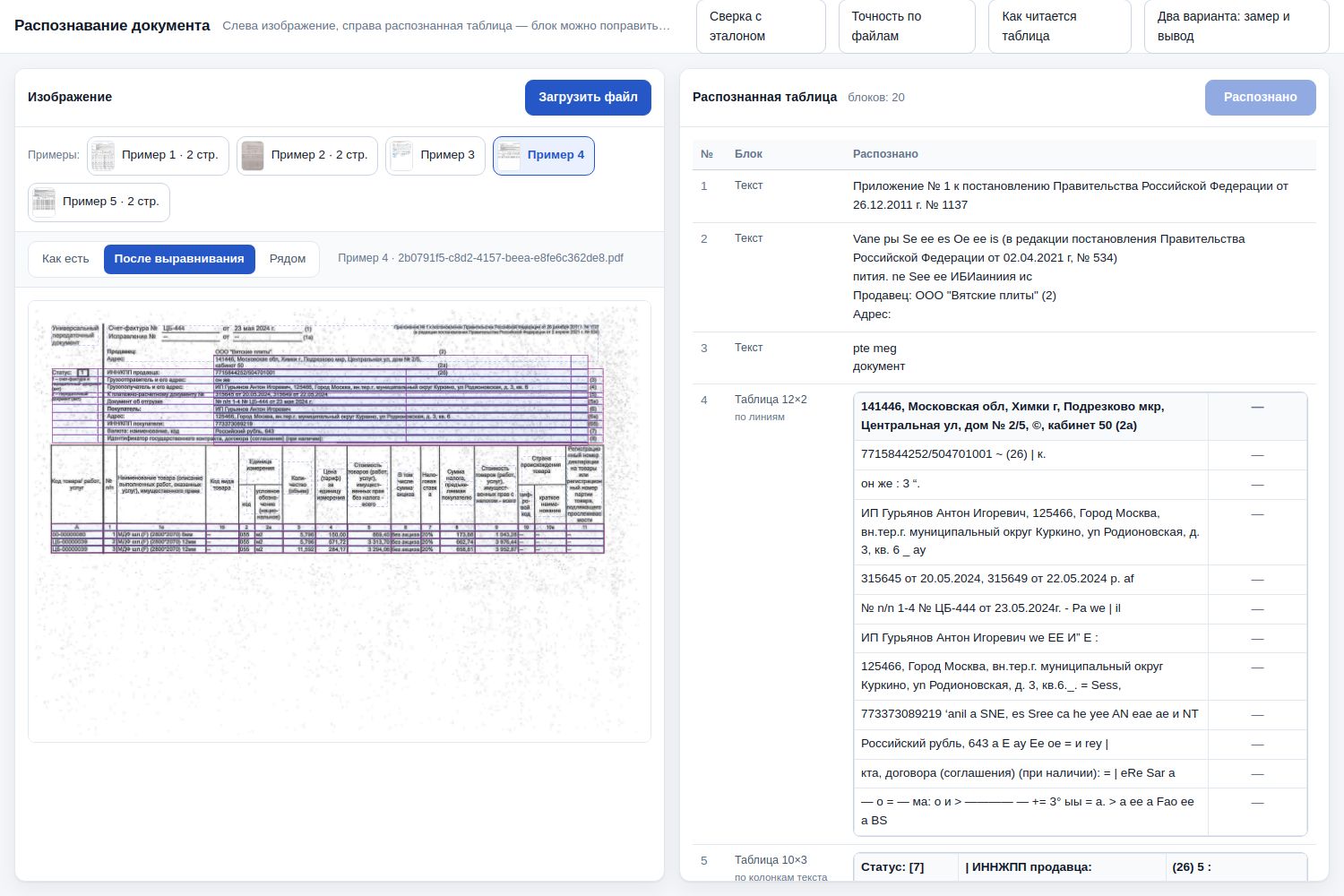
Task: Click the cell reading "он же : 3"
Action: 1030,484
